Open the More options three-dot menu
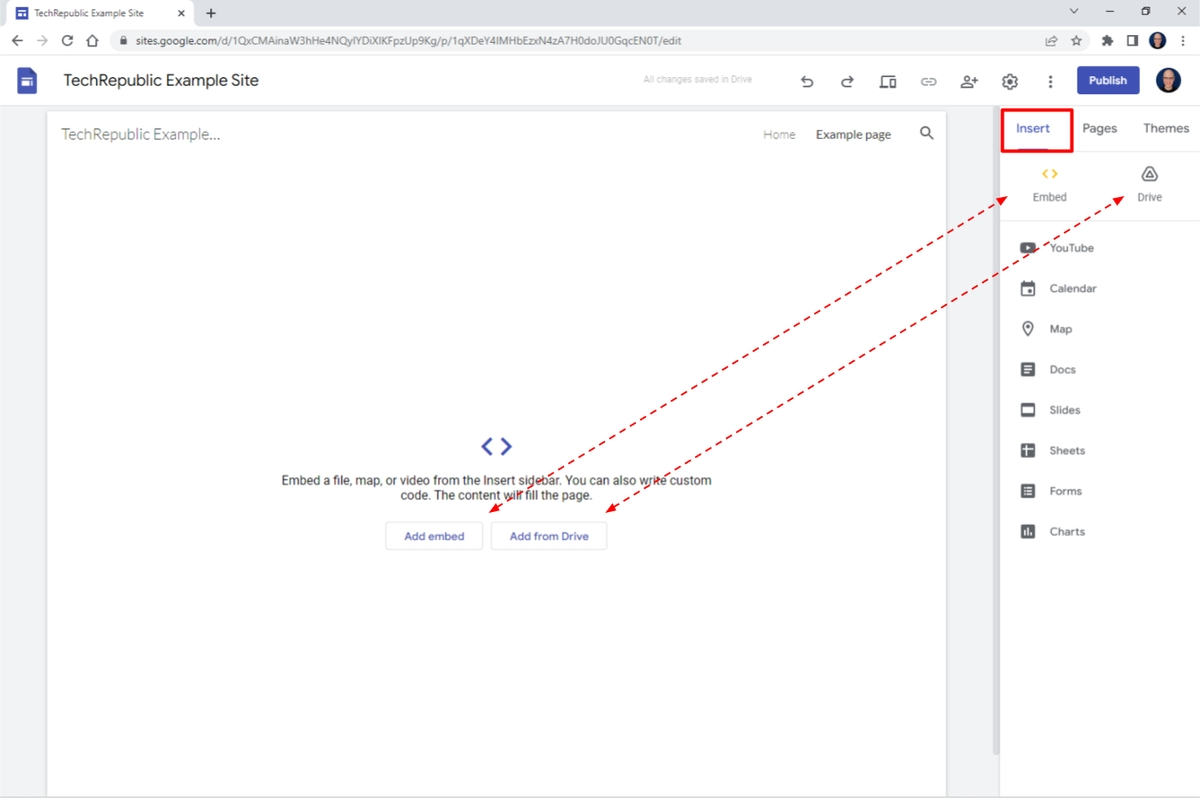 1050,81
